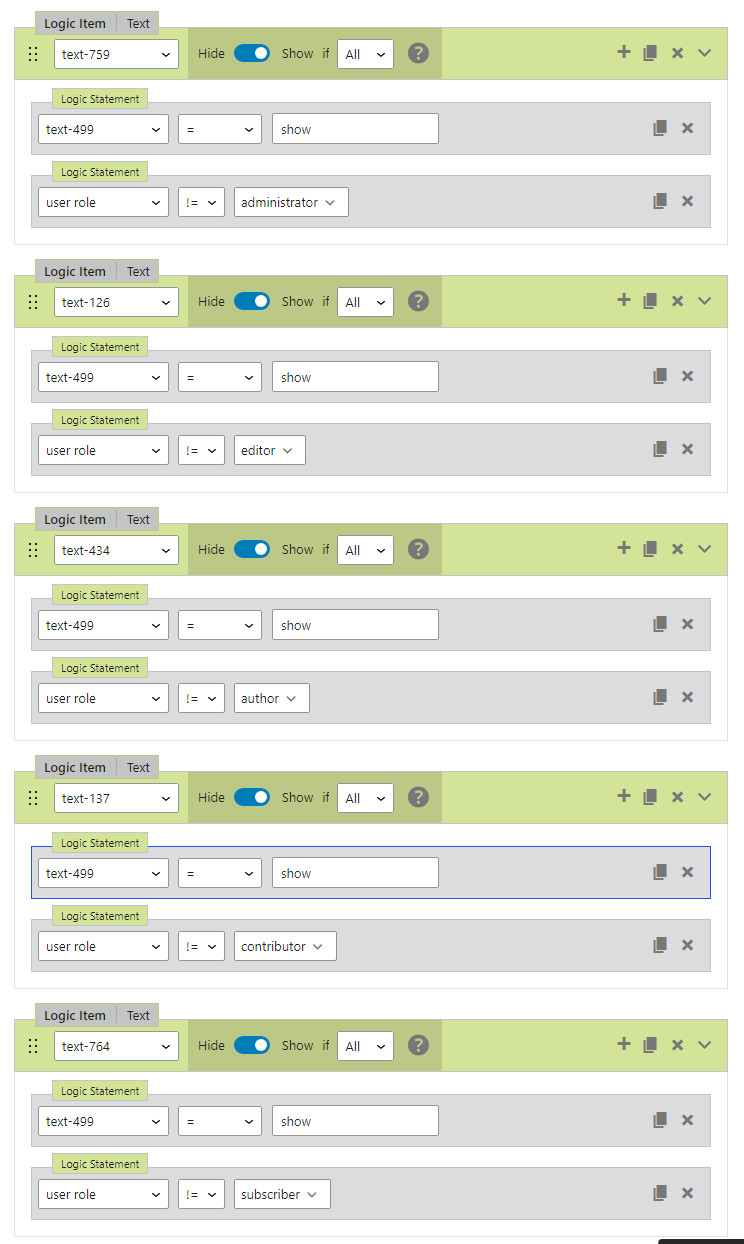Collapse the text-137 logic item
Viewport: 744px width, 1244px height.
tap(704, 797)
